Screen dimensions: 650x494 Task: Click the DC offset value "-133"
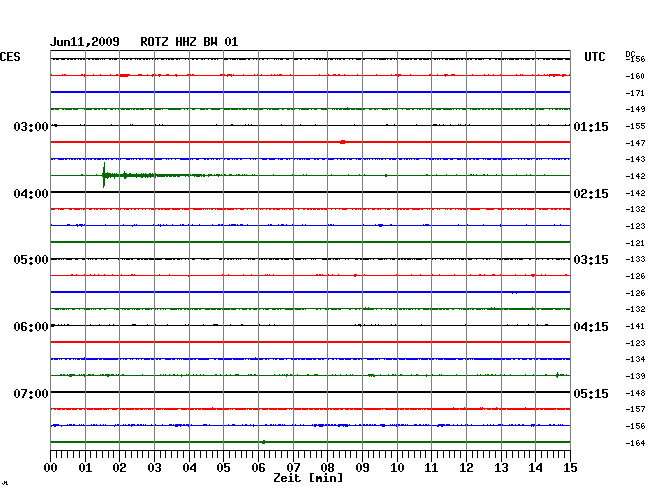click(635, 259)
